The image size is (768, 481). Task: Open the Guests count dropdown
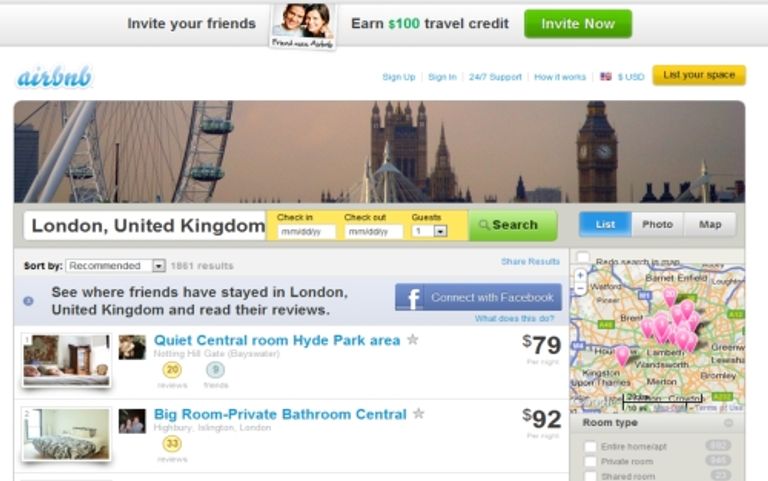coord(430,231)
